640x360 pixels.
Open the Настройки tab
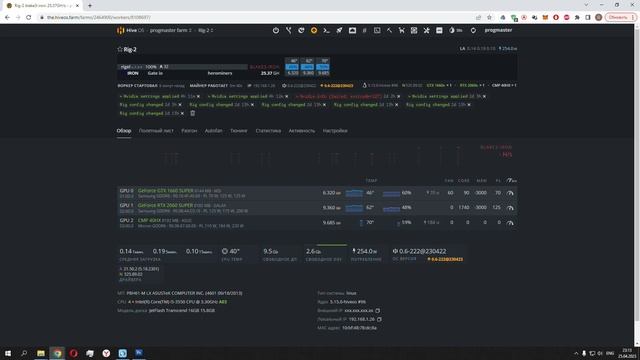[x=335, y=131]
